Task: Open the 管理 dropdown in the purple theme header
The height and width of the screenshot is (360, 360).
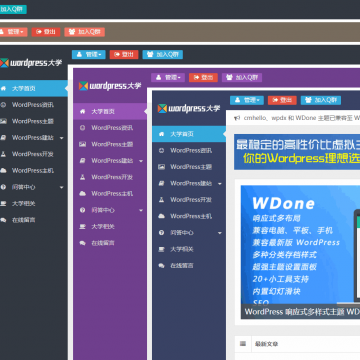Action: coord(168,78)
